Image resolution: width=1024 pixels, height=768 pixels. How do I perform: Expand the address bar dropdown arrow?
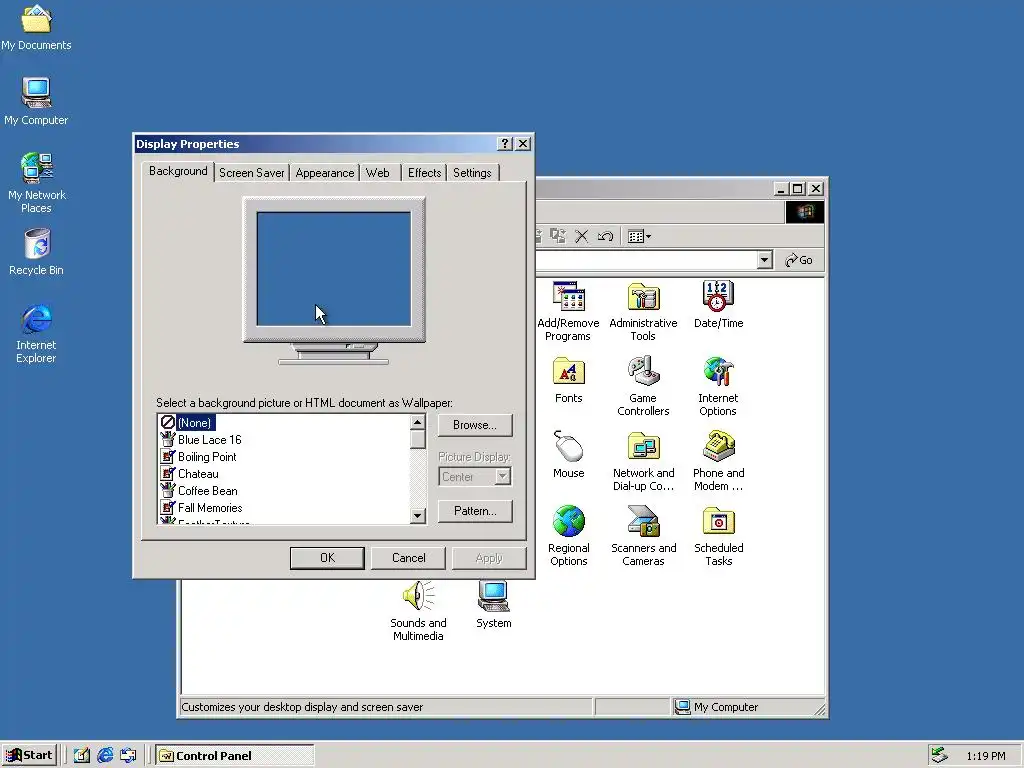(765, 260)
